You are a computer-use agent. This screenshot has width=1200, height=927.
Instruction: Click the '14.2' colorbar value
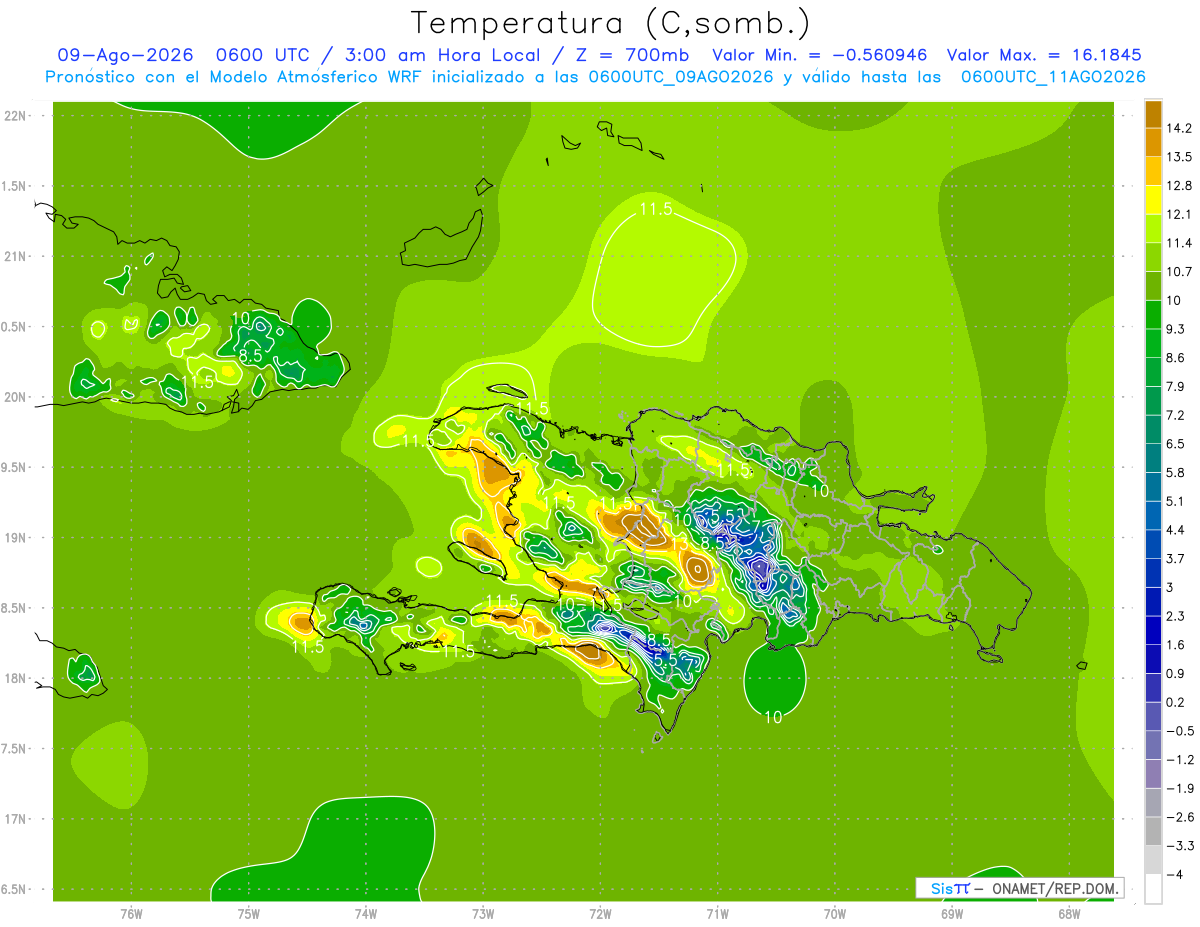coord(1179,128)
